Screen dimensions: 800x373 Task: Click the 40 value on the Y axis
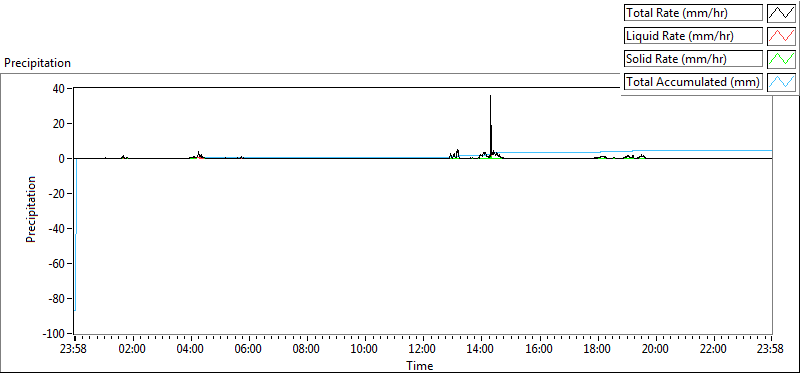pyautogui.click(x=59, y=89)
